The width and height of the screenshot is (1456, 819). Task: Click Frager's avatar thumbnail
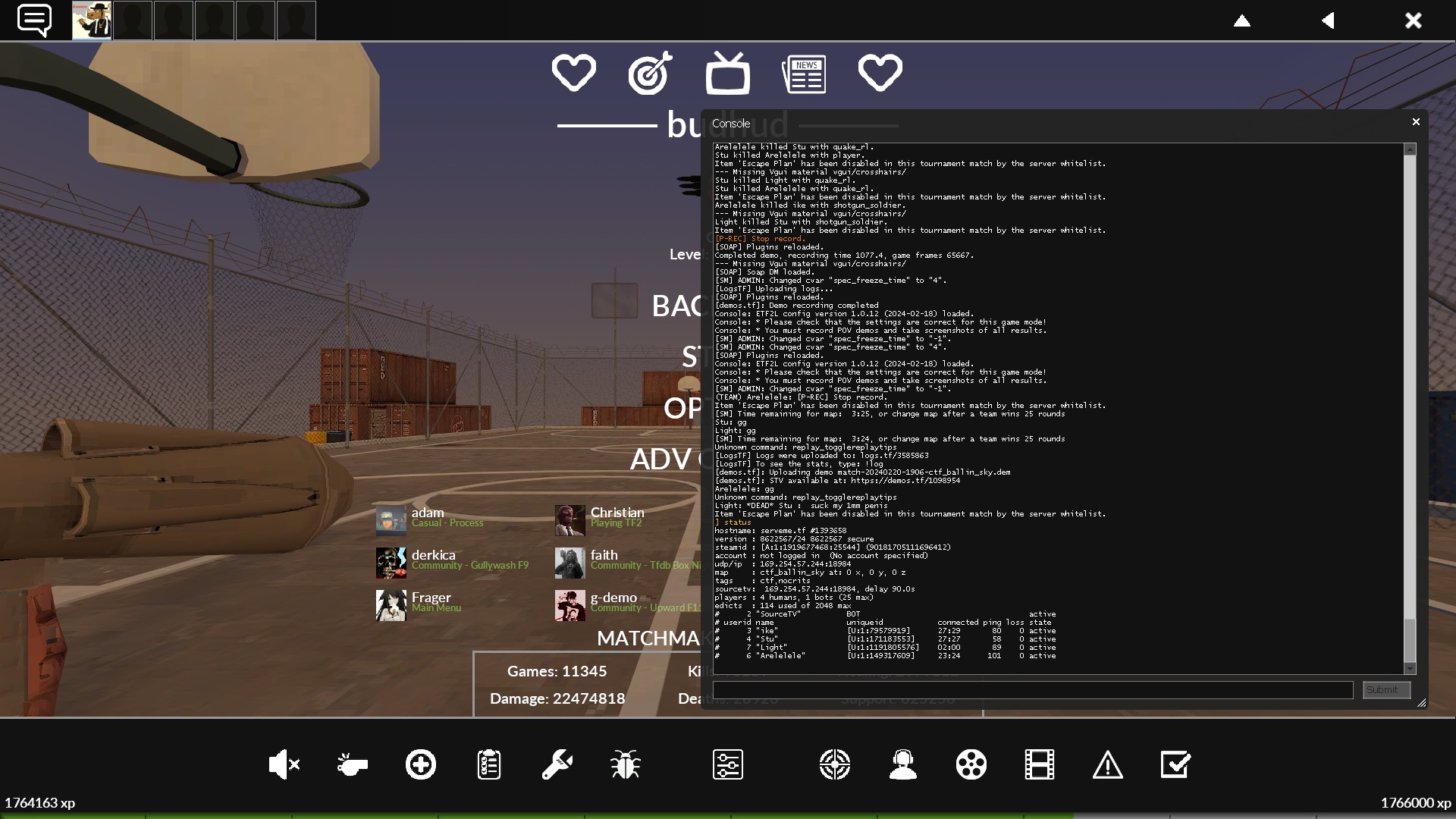click(x=391, y=605)
